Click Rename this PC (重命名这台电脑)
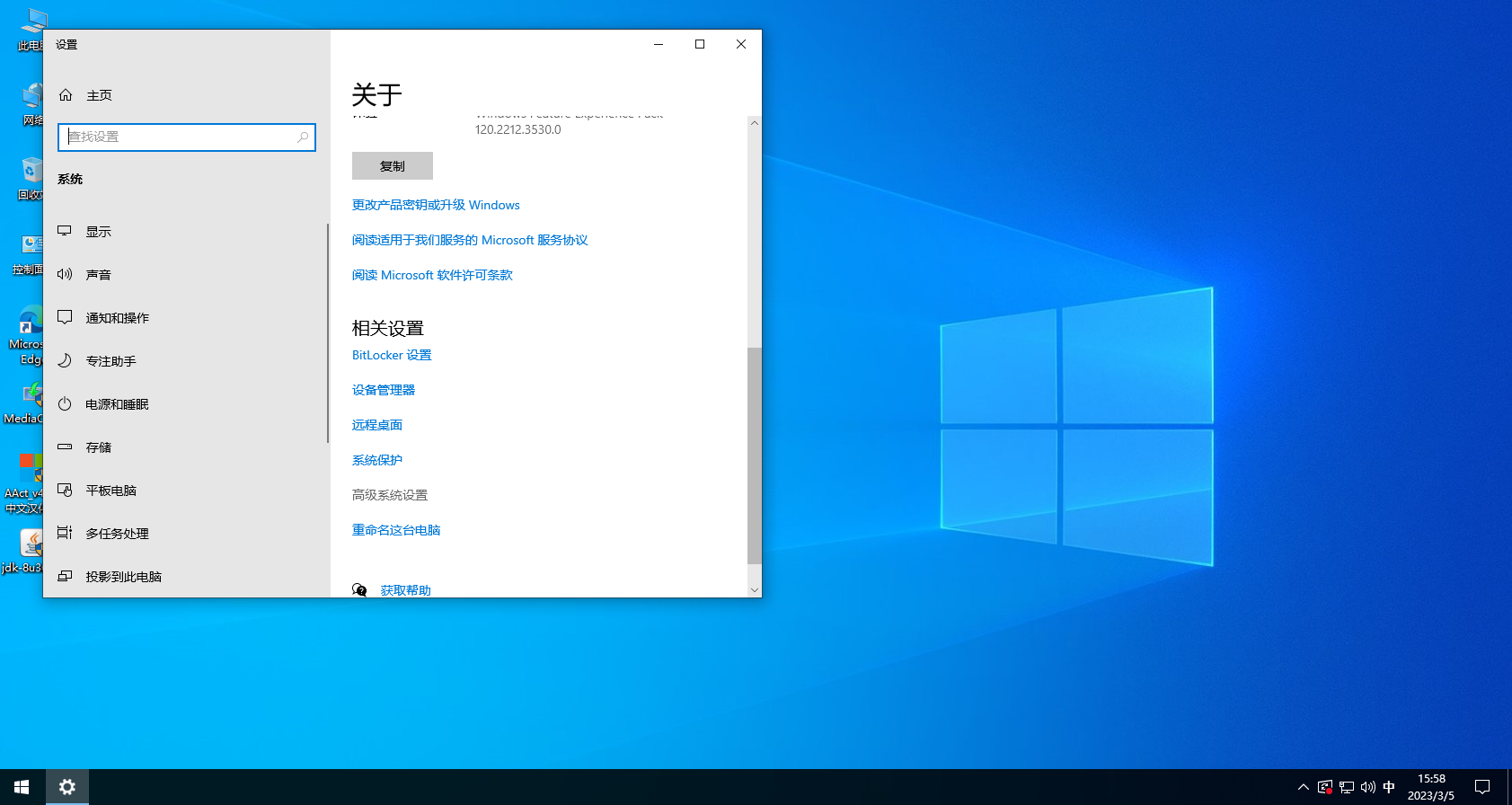Screen dimensions: 1512x805 click(396, 530)
